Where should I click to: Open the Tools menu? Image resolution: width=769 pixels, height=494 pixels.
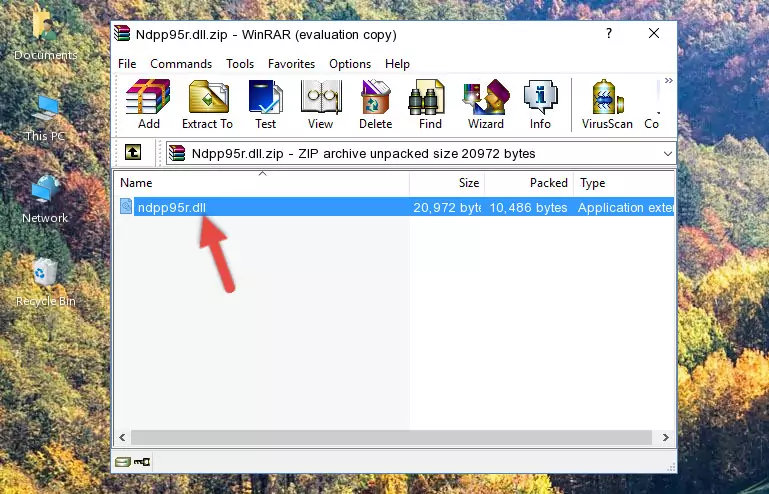(240, 64)
